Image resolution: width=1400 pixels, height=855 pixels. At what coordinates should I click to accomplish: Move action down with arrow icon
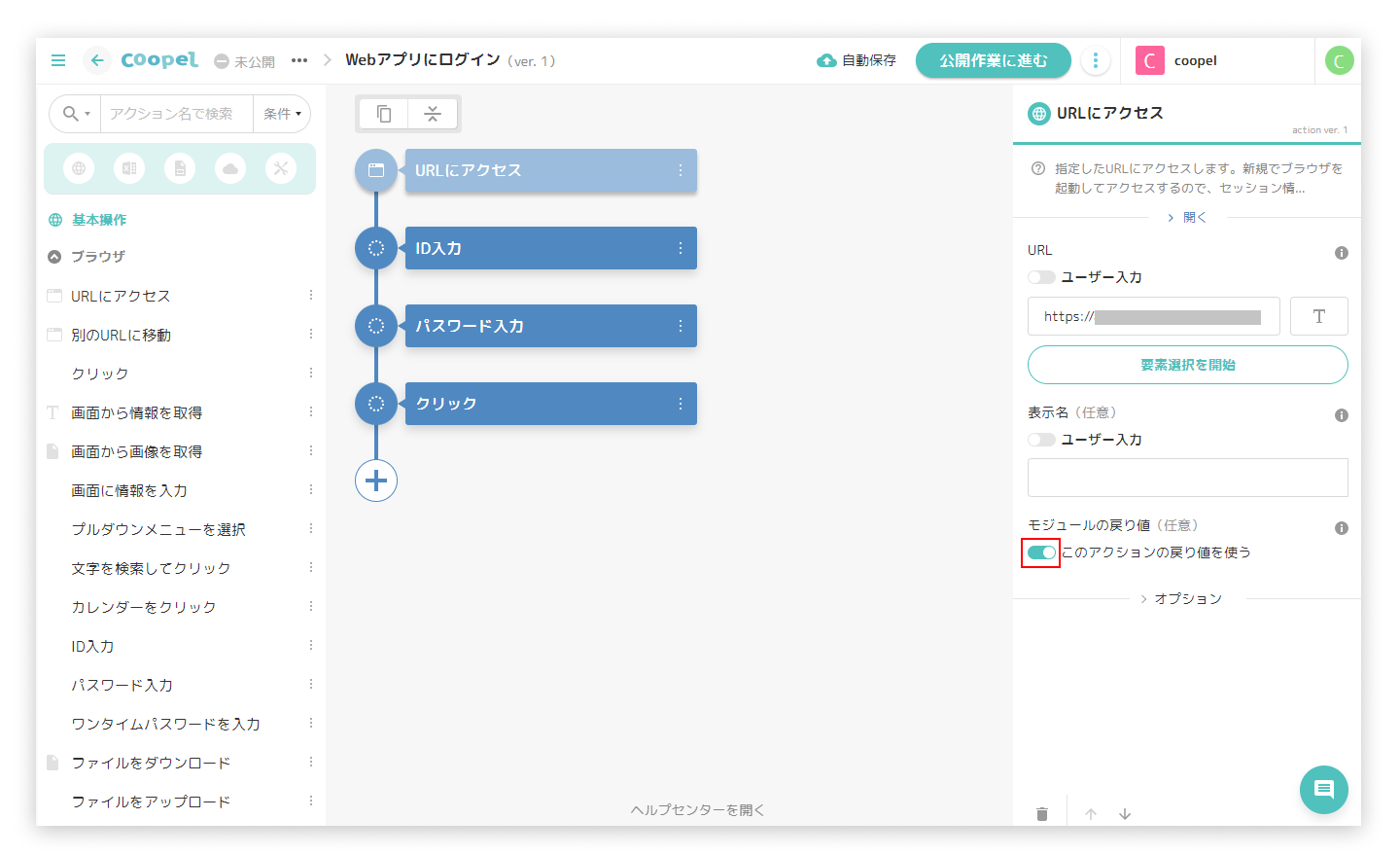1125,814
